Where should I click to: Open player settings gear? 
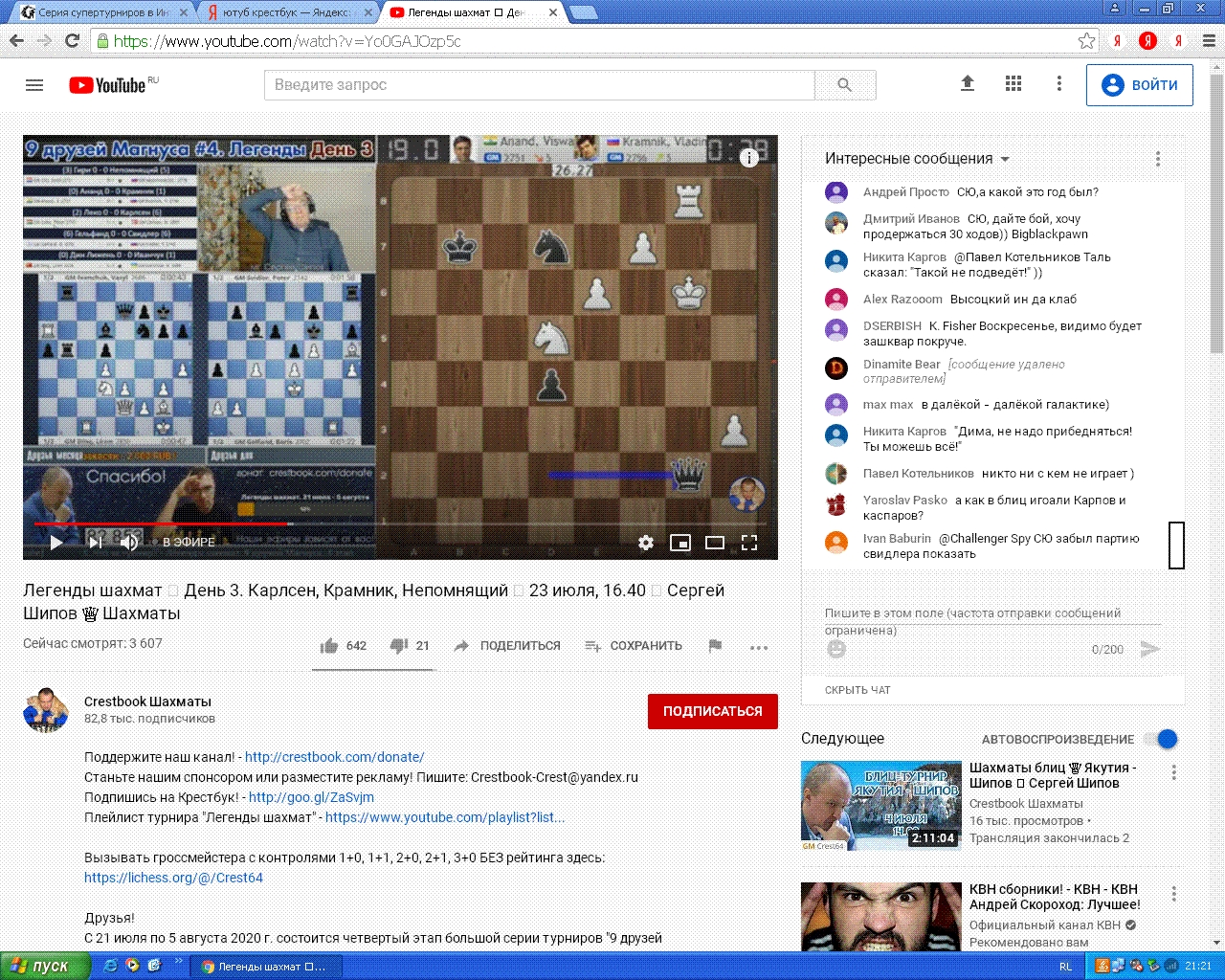point(646,543)
